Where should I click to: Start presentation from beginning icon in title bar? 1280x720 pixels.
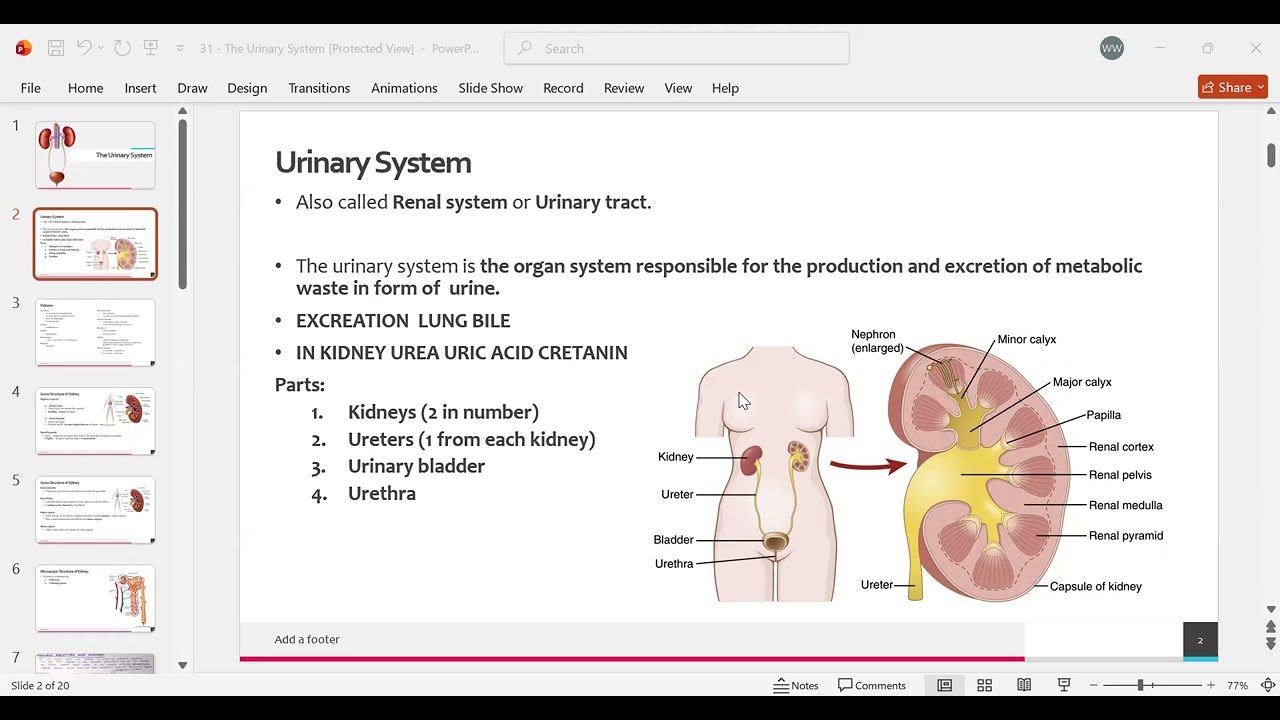(151, 48)
